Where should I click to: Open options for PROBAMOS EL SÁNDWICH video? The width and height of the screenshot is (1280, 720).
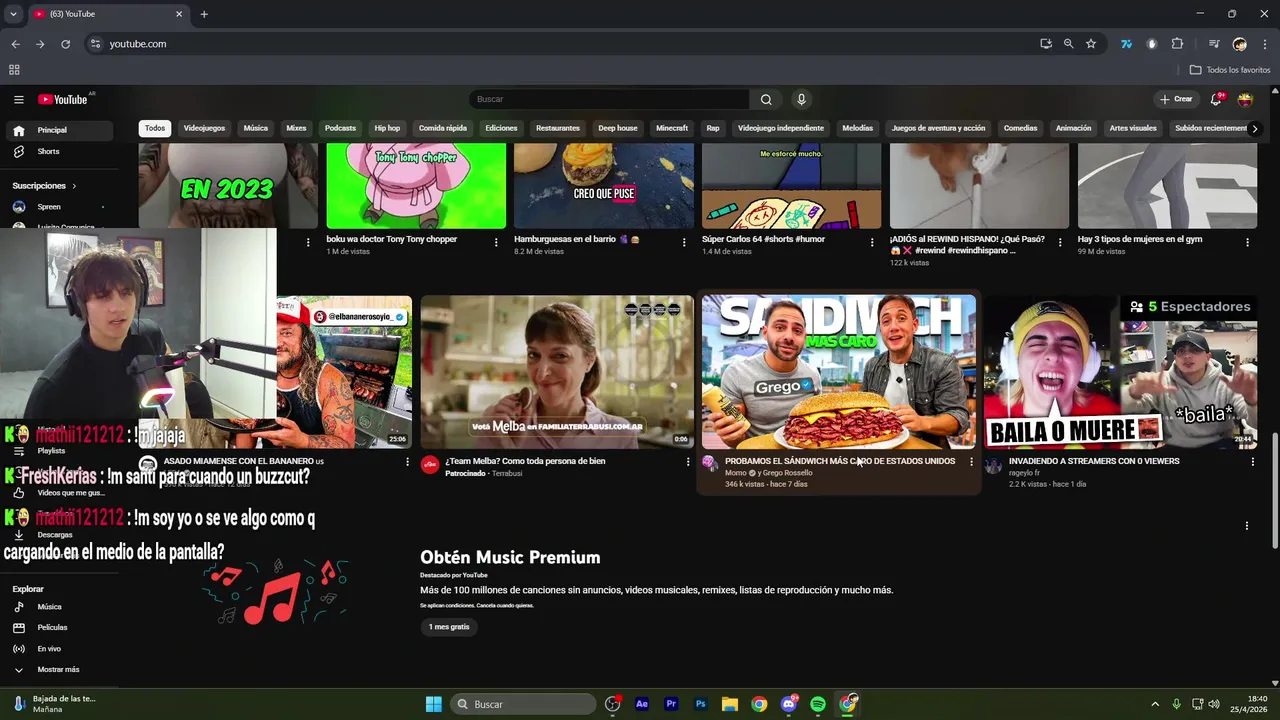coord(971,462)
